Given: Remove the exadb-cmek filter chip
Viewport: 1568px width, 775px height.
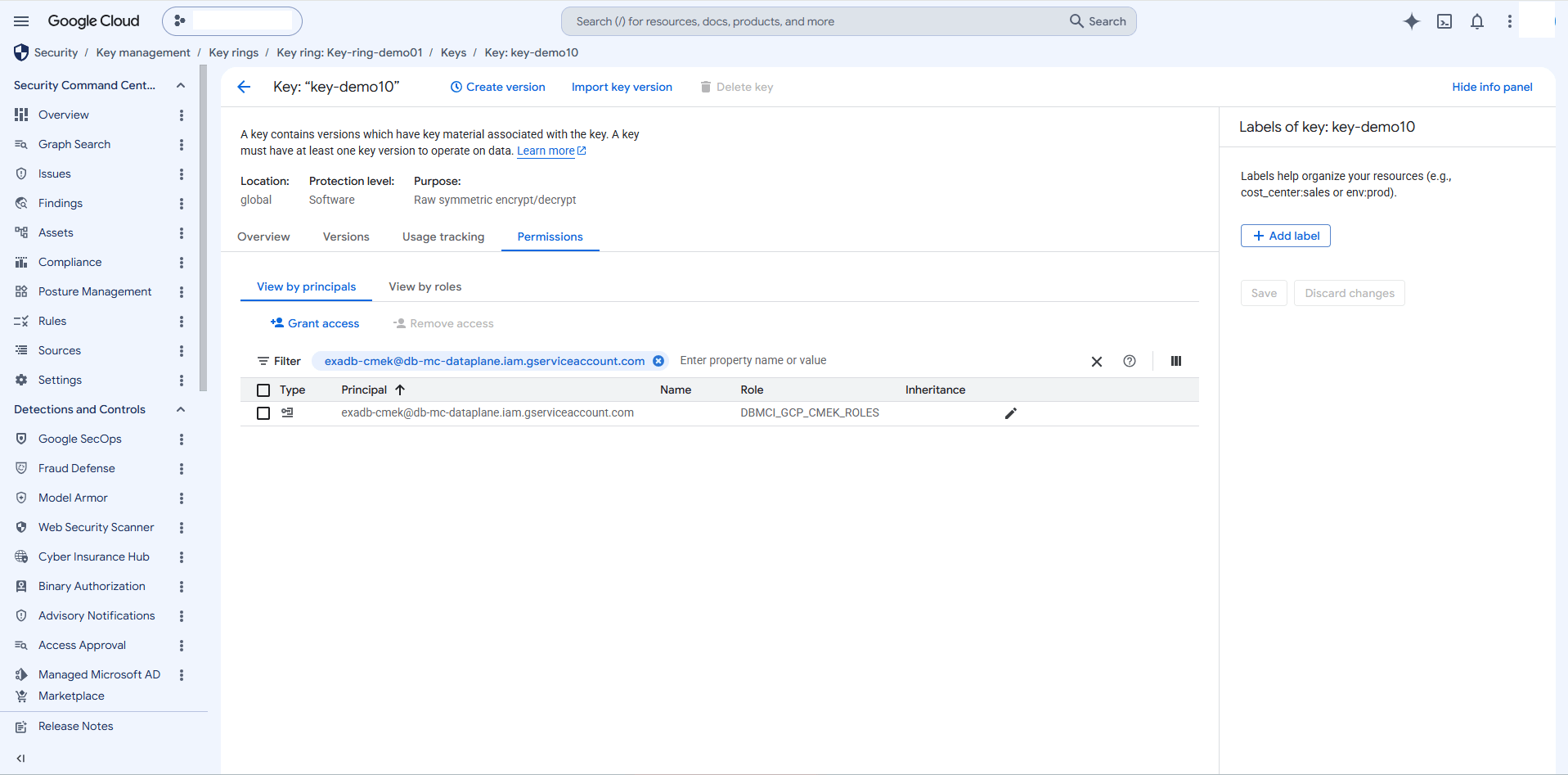Looking at the screenshot, I should point(658,361).
